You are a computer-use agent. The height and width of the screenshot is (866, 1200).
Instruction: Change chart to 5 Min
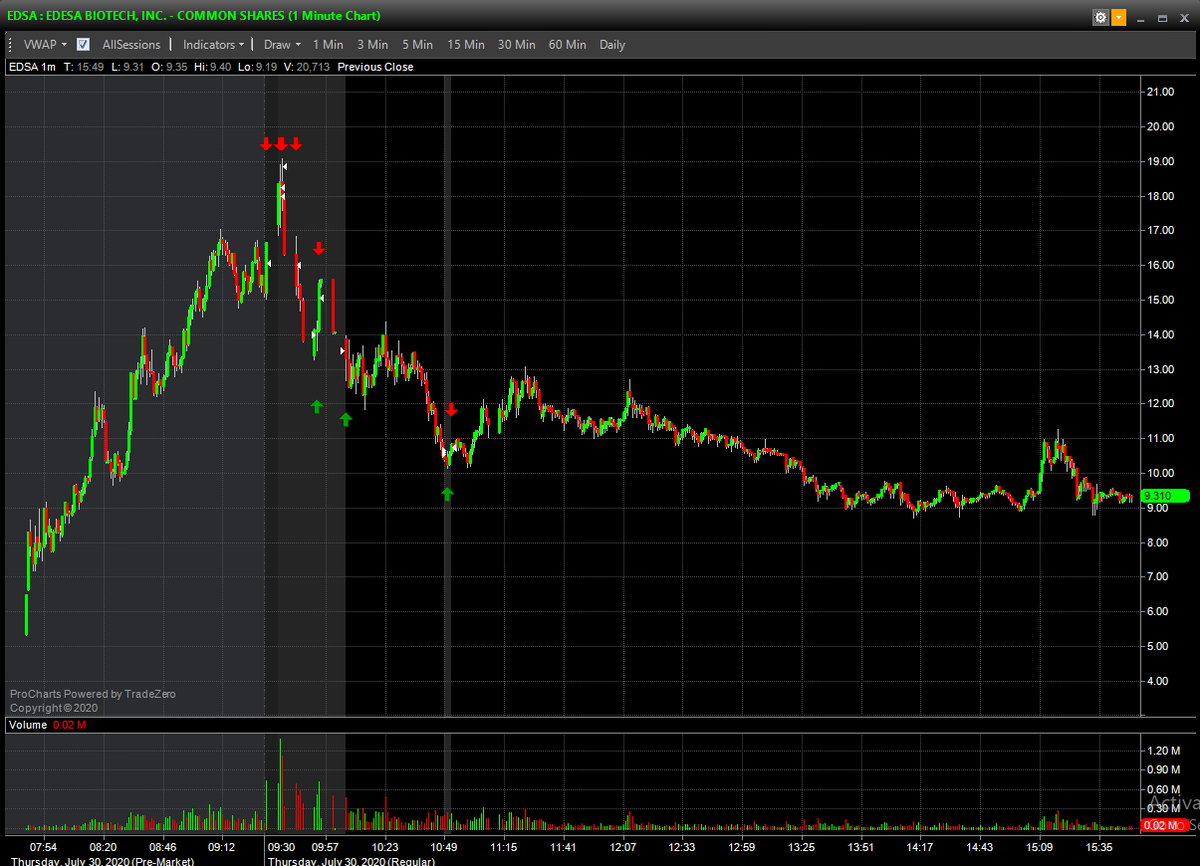click(x=417, y=44)
